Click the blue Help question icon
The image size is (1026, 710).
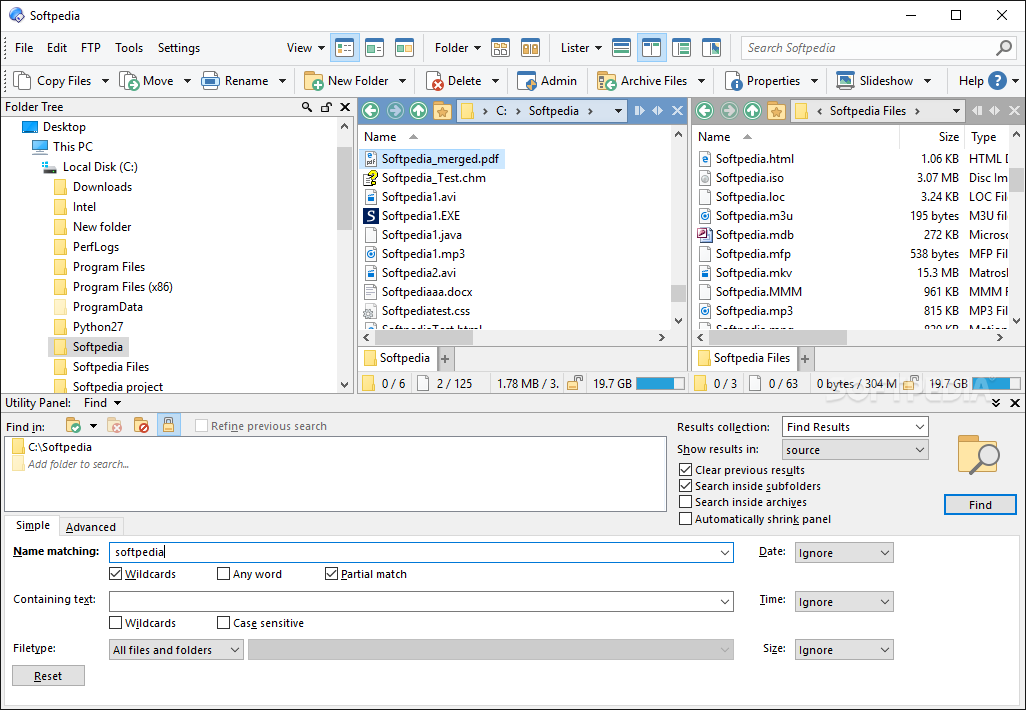(997, 80)
